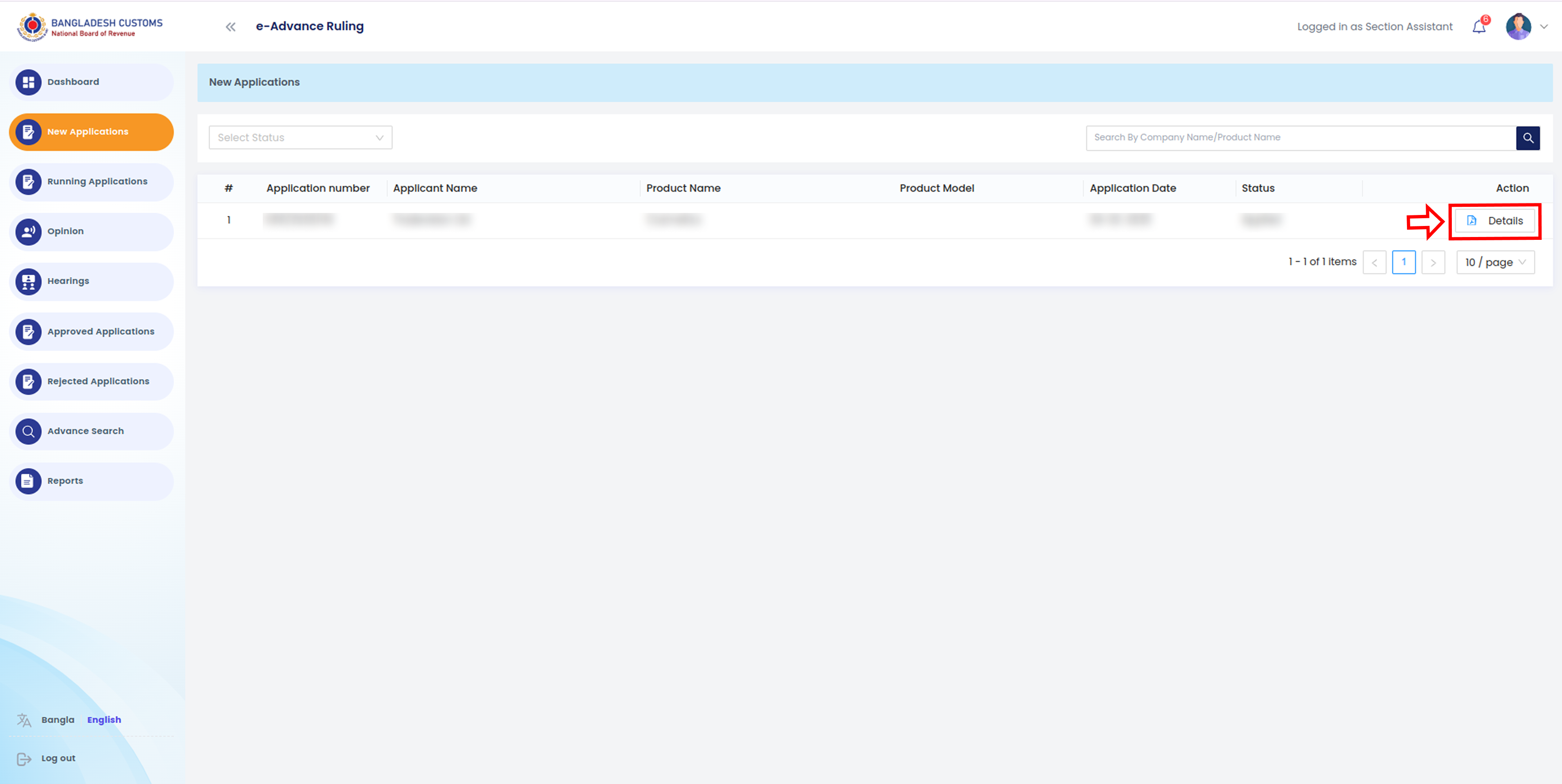This screenshot has height=784, width=1562.
Task: Open Advance Search page
Action: (x=91, y=431)
